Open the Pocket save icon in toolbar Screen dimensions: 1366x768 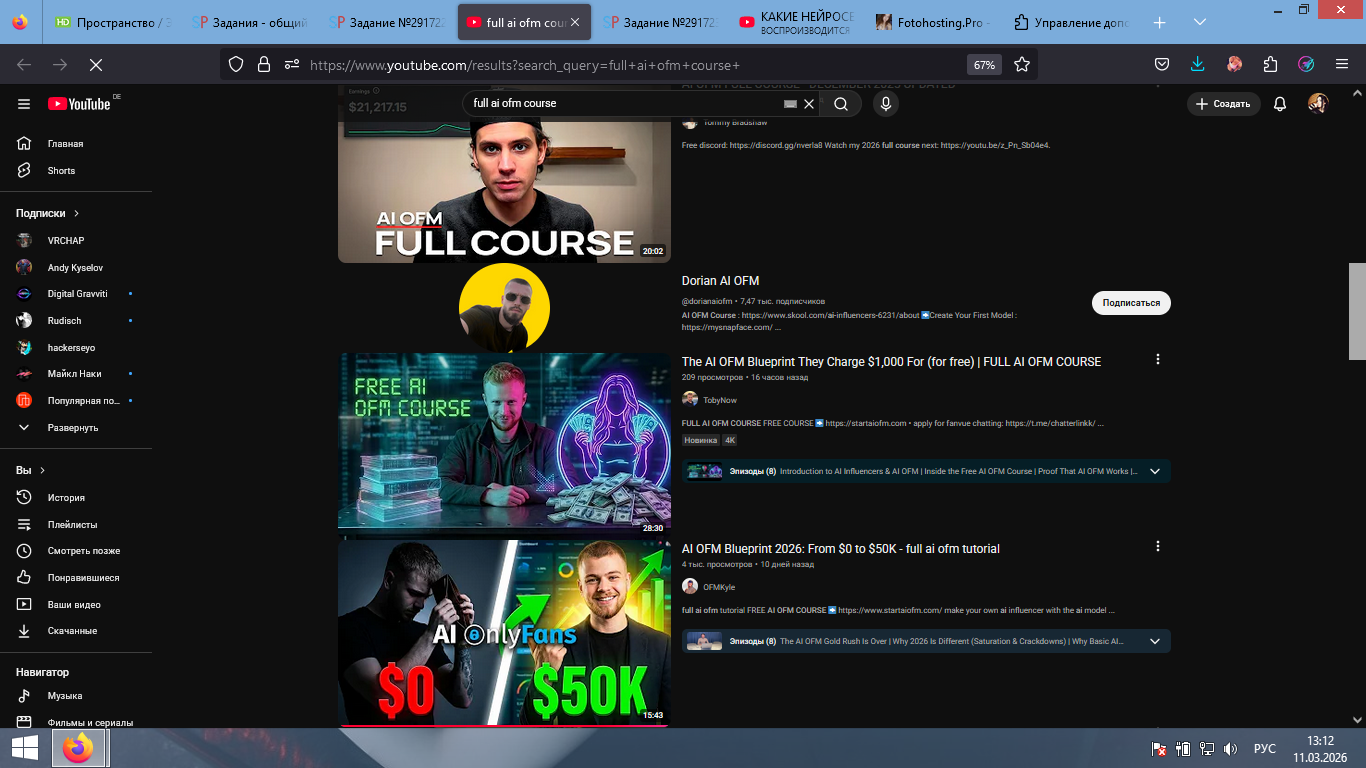pos(1162,64)
